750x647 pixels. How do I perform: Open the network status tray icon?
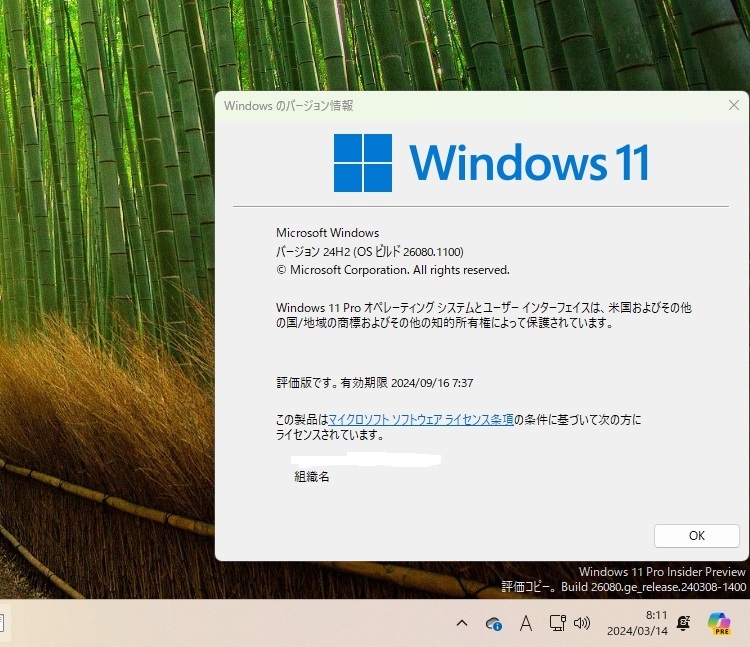click(x=557, y=623)
